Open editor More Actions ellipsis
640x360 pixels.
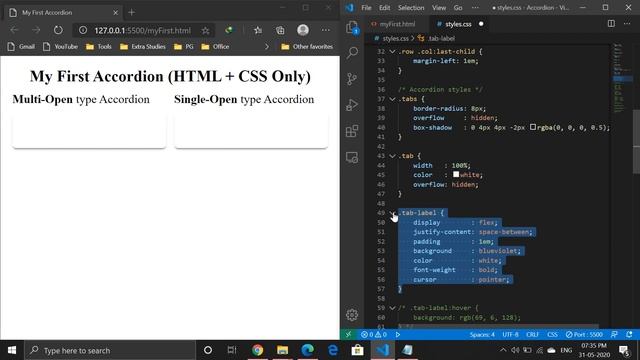(x=627, y=24)
